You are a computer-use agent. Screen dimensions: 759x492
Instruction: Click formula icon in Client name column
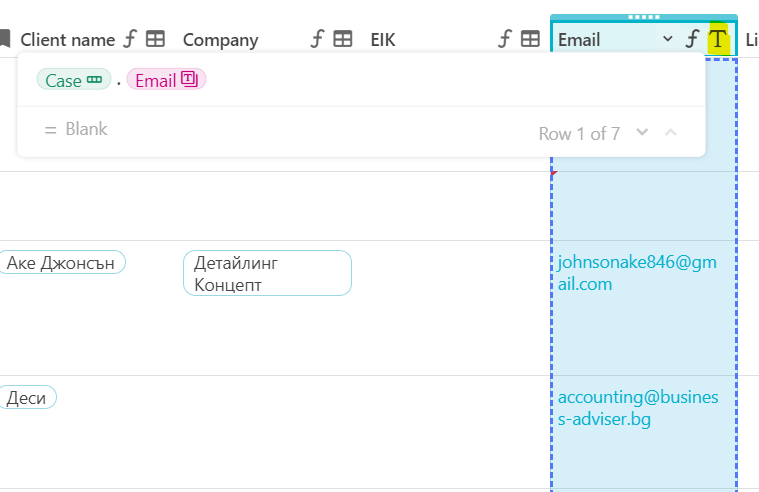tap(130, 39)
